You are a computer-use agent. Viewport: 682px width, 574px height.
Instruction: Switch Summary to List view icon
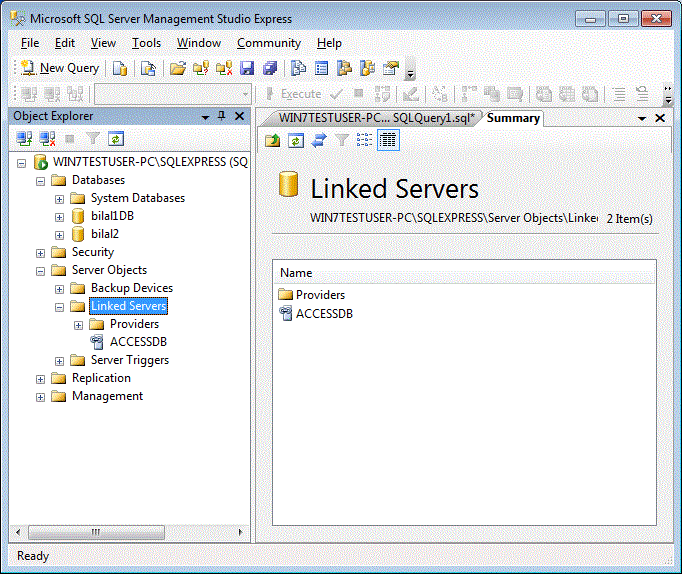click(364, 140)
